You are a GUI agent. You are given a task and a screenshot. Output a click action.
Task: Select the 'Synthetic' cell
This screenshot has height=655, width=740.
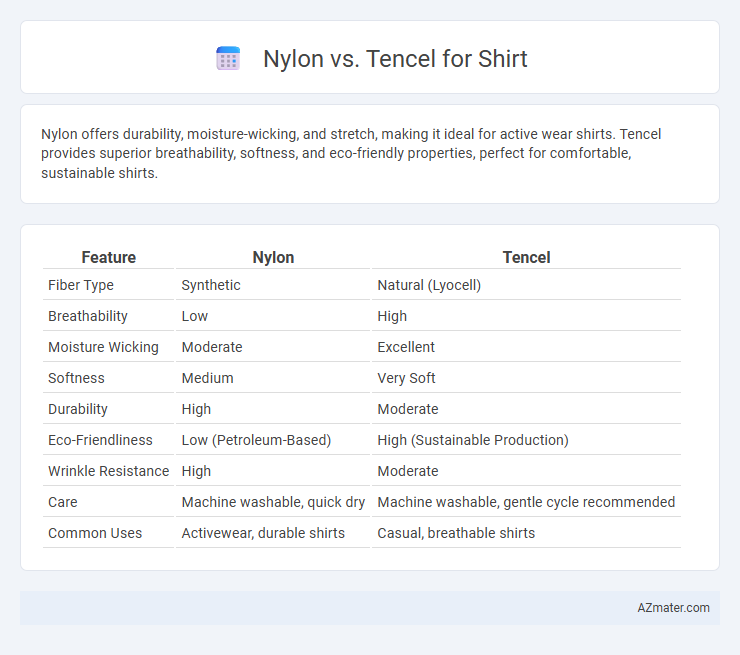tap(211, 285)
